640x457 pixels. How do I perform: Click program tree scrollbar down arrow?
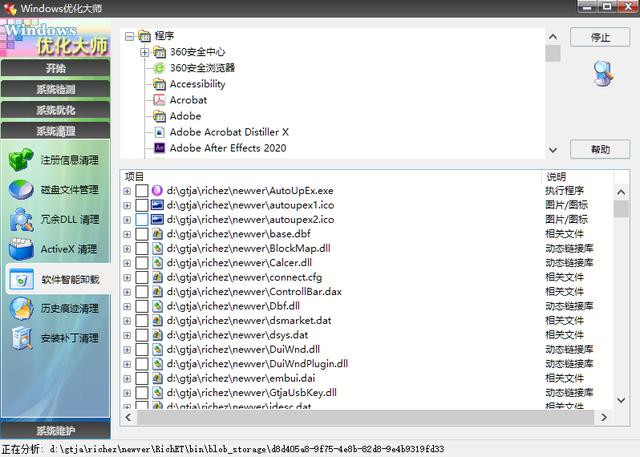click(x=553, y=150)
